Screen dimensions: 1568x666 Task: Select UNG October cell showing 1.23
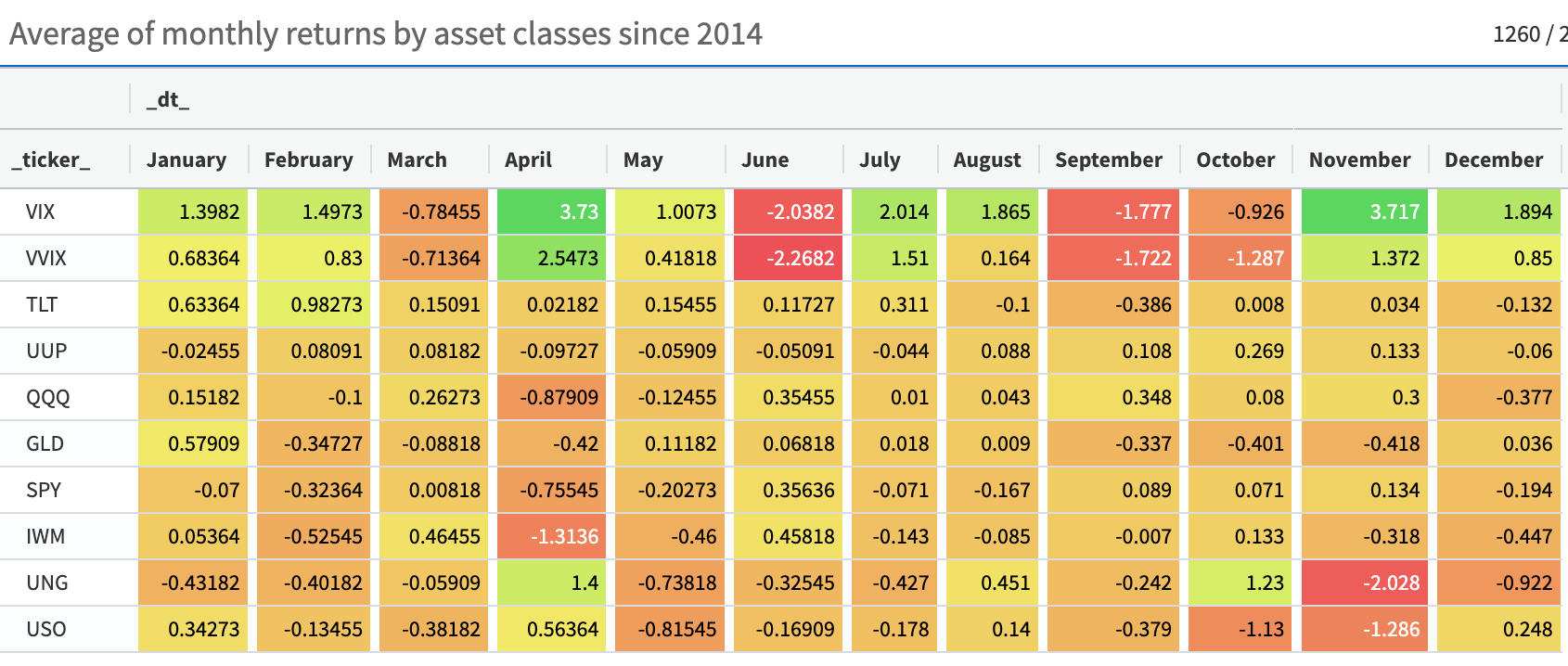[x=1236, y=583]
